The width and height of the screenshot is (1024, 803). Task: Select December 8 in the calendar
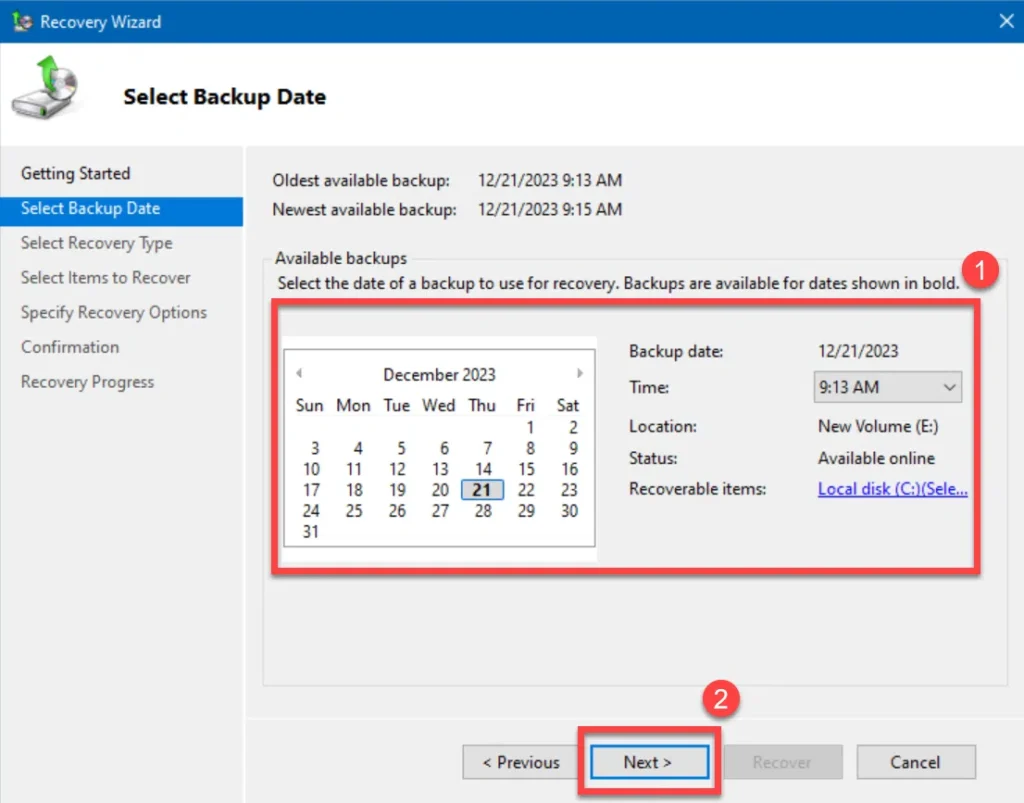(x=530, y=449)
